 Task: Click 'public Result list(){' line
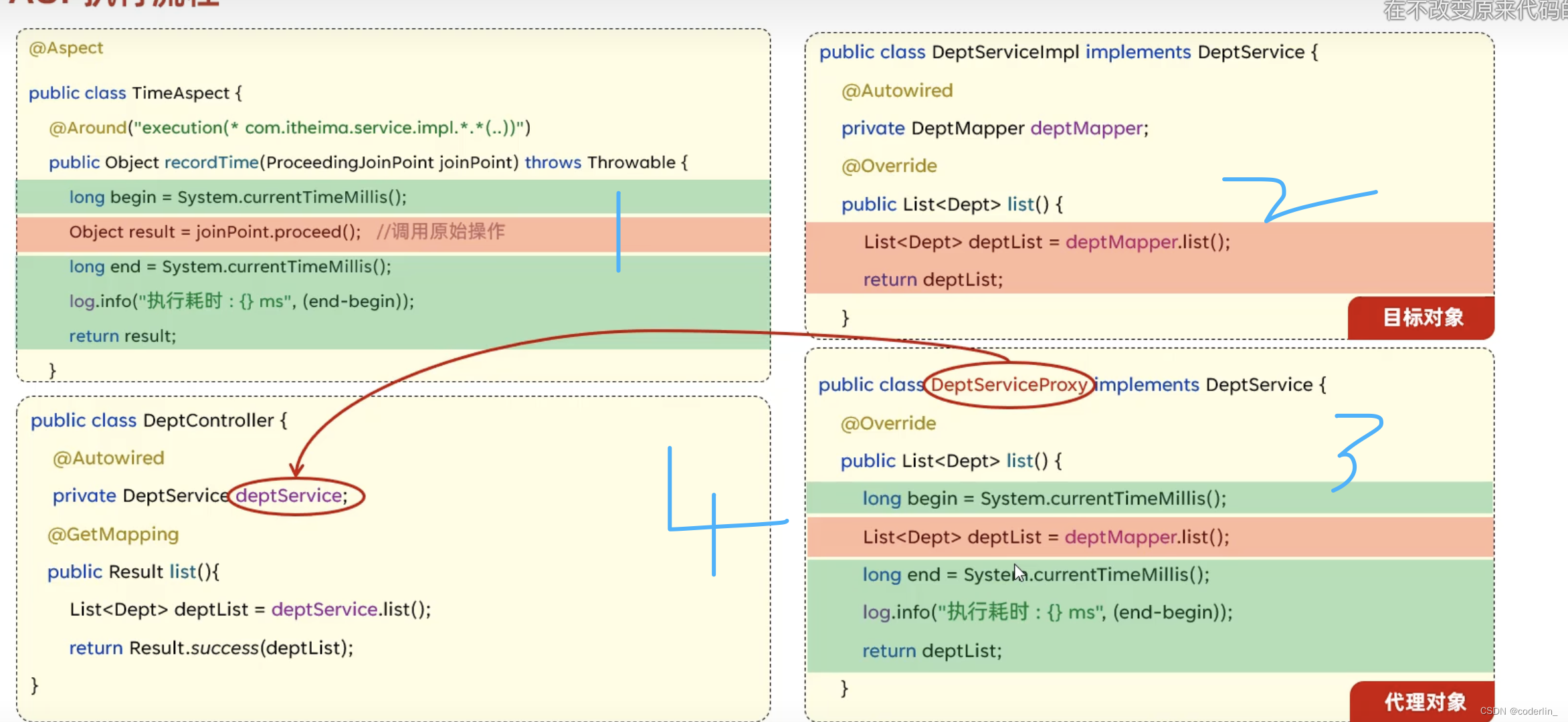point(134,572)
